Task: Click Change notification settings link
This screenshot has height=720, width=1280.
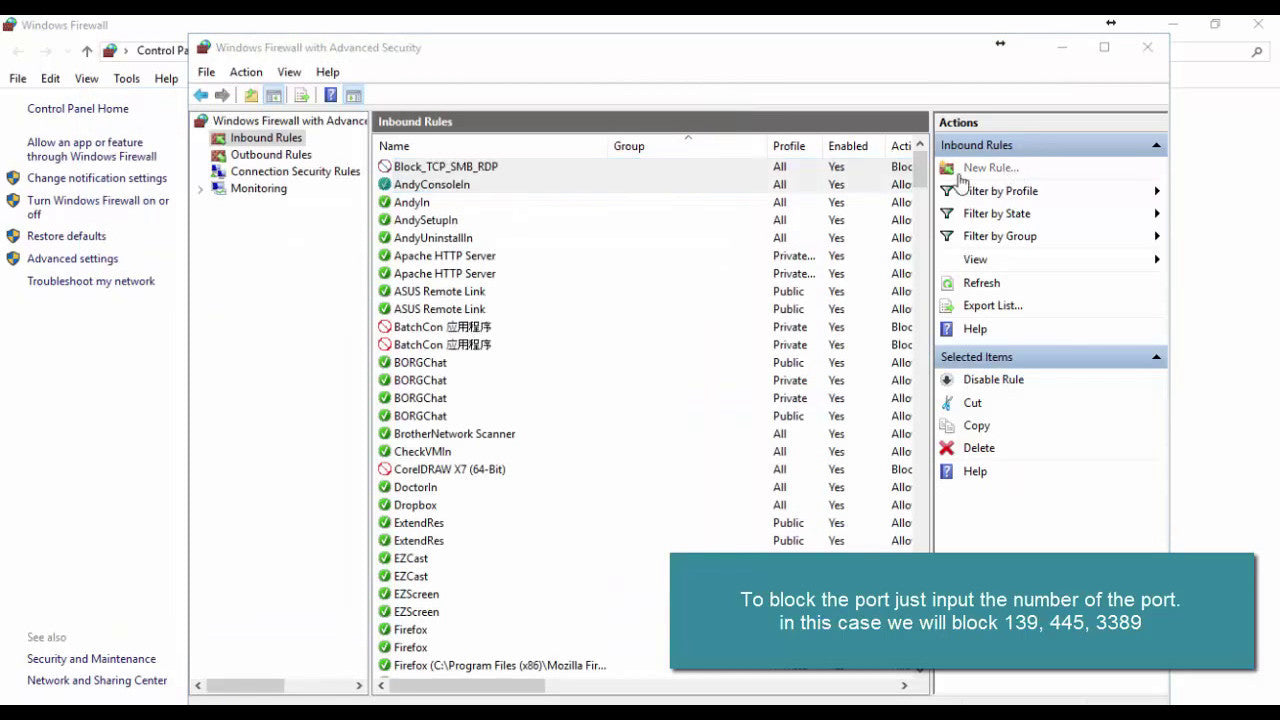Action: pos(97,179)
